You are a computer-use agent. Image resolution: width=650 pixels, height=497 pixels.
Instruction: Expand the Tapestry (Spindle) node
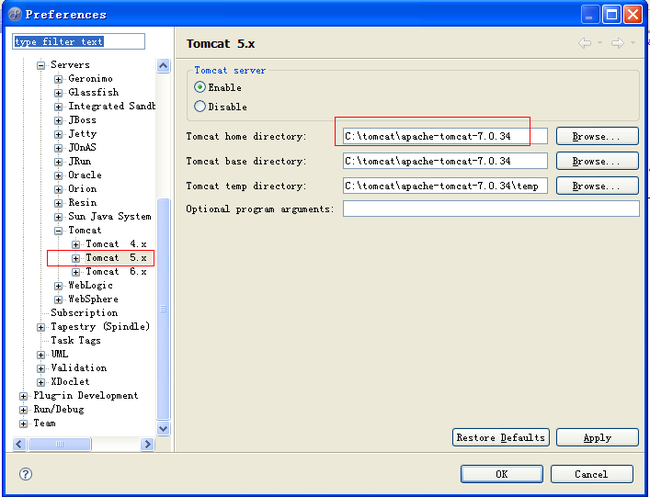[x=41, y=327]
